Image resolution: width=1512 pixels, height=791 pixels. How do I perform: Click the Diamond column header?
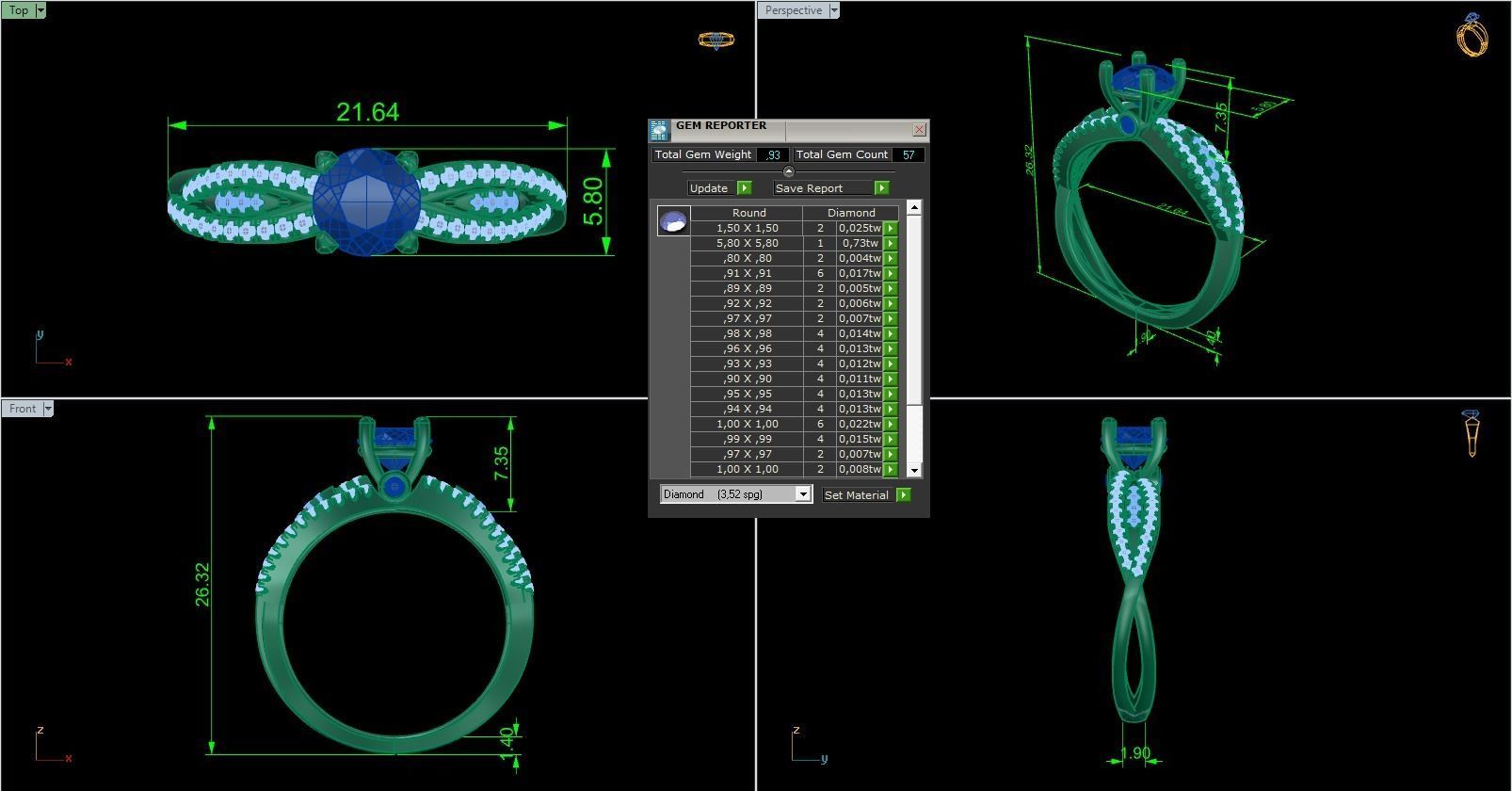tap(851, 213)
